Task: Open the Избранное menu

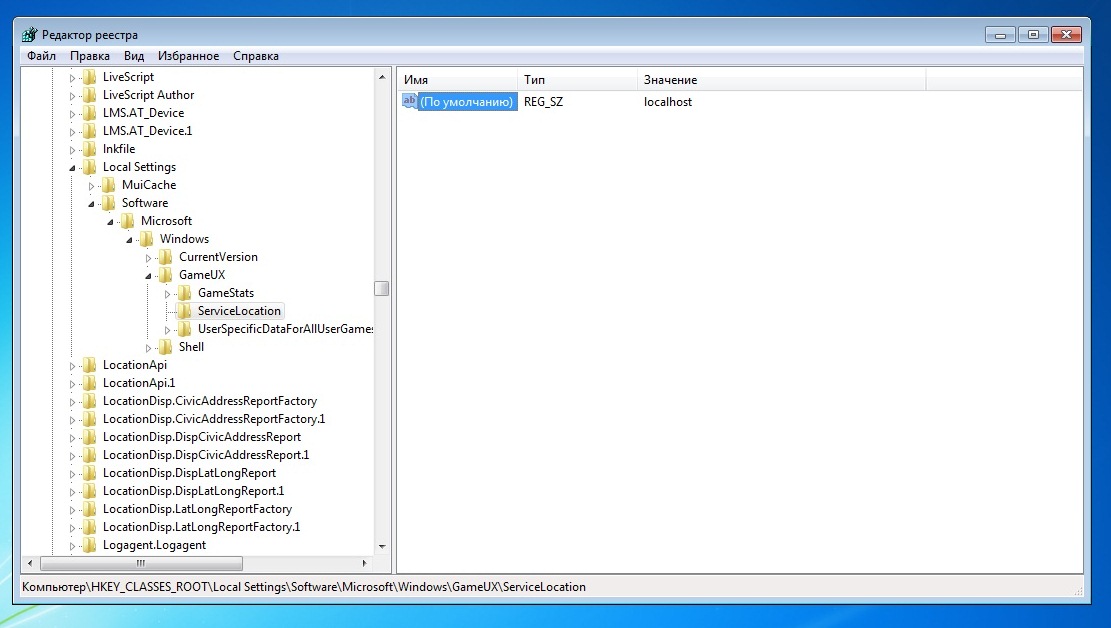Action: [188, 56]
